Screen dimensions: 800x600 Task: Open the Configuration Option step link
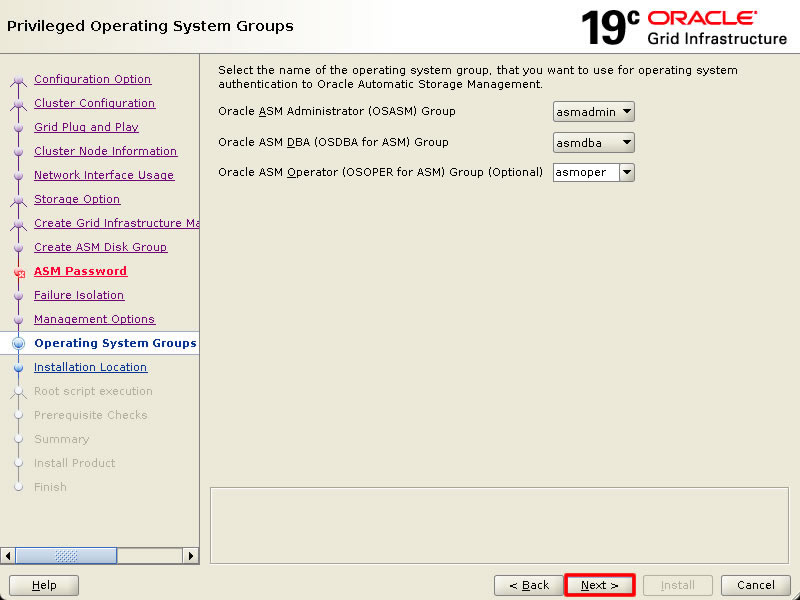click(x=92, y=79)
